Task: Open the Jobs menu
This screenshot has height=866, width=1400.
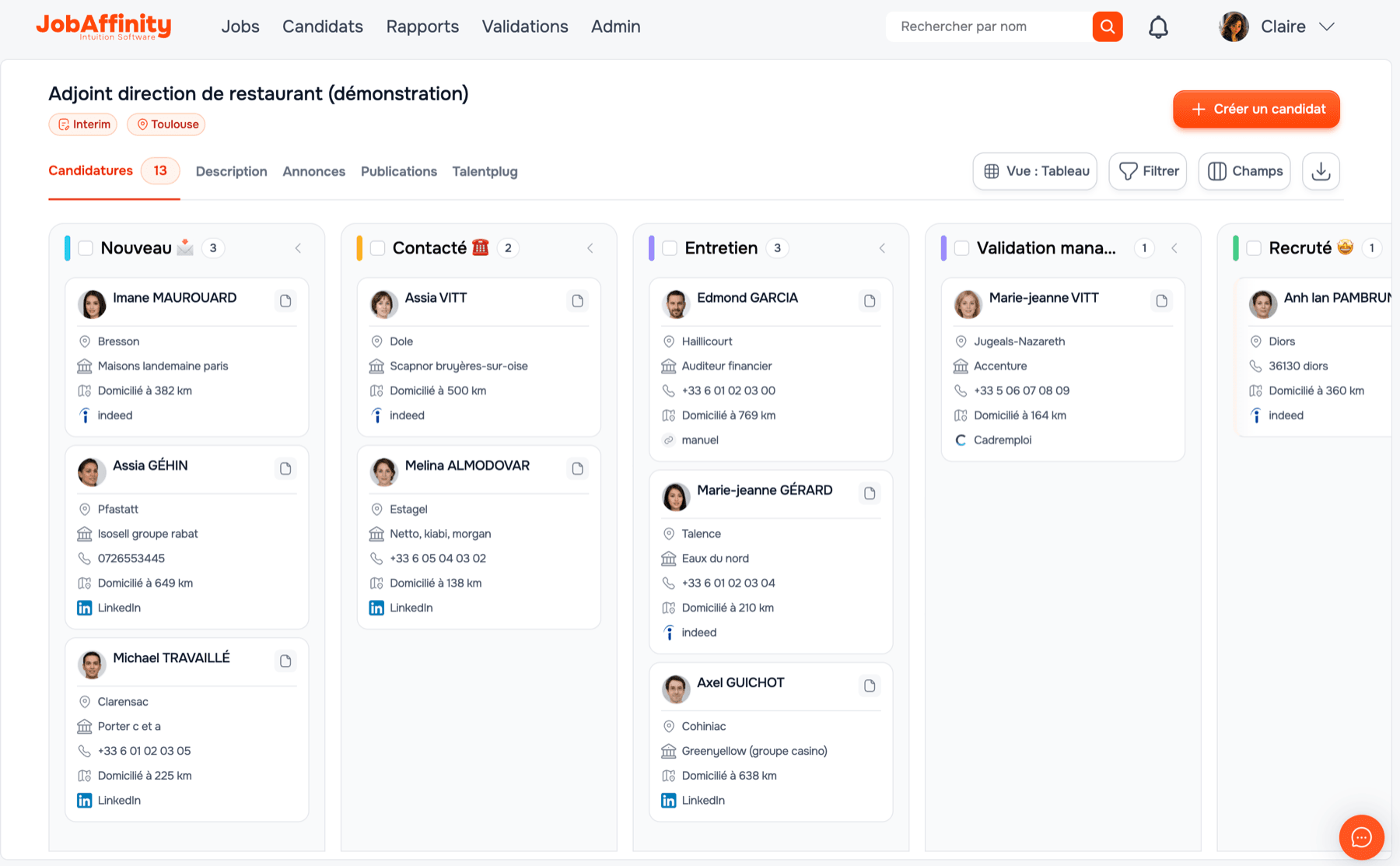Action: (240, 26)
